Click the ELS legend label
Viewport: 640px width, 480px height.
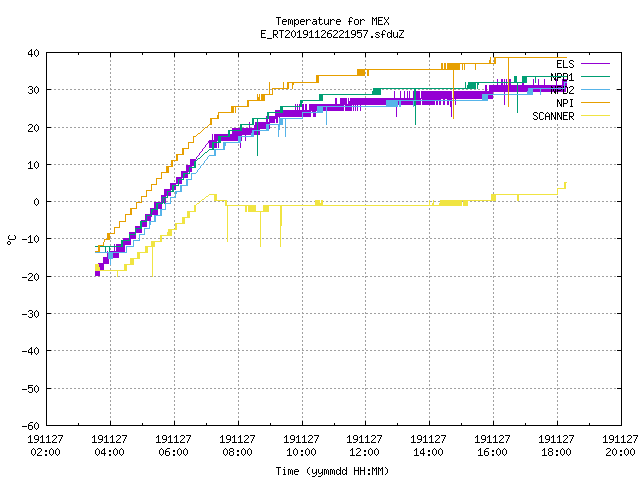point(565,64)
